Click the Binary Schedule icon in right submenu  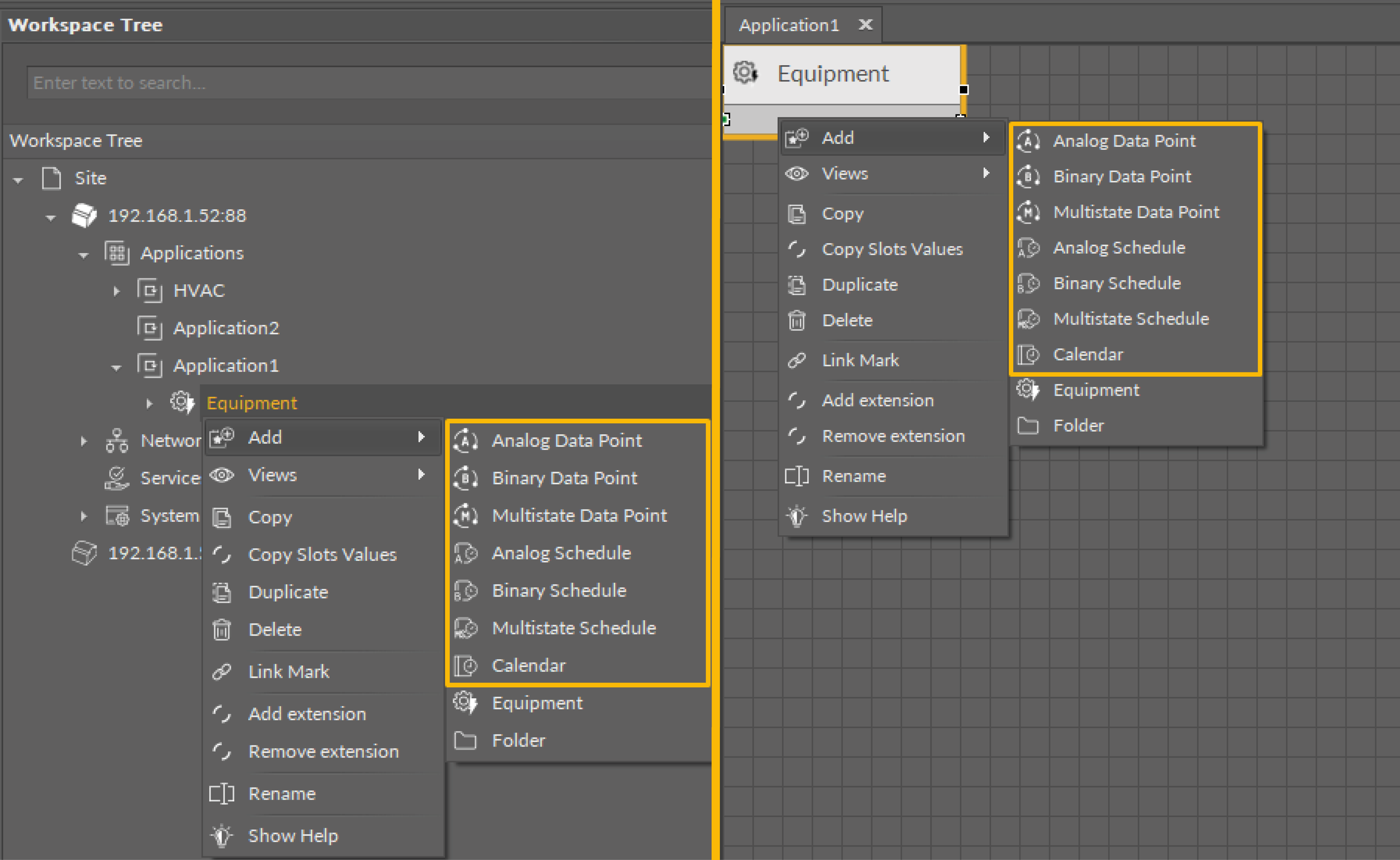tap(1028, 283)
